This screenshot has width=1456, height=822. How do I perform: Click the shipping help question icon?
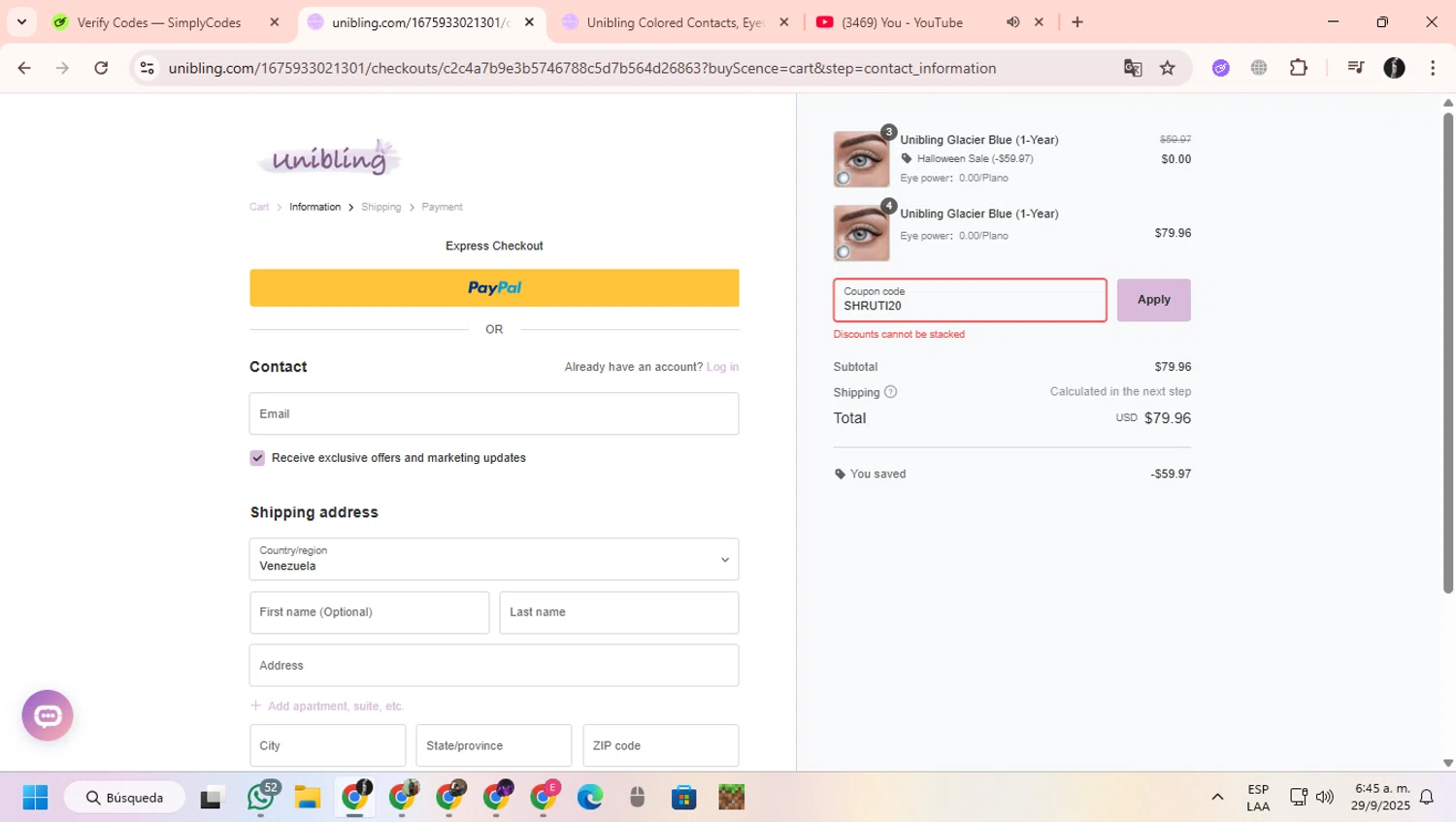click(890, 392)
